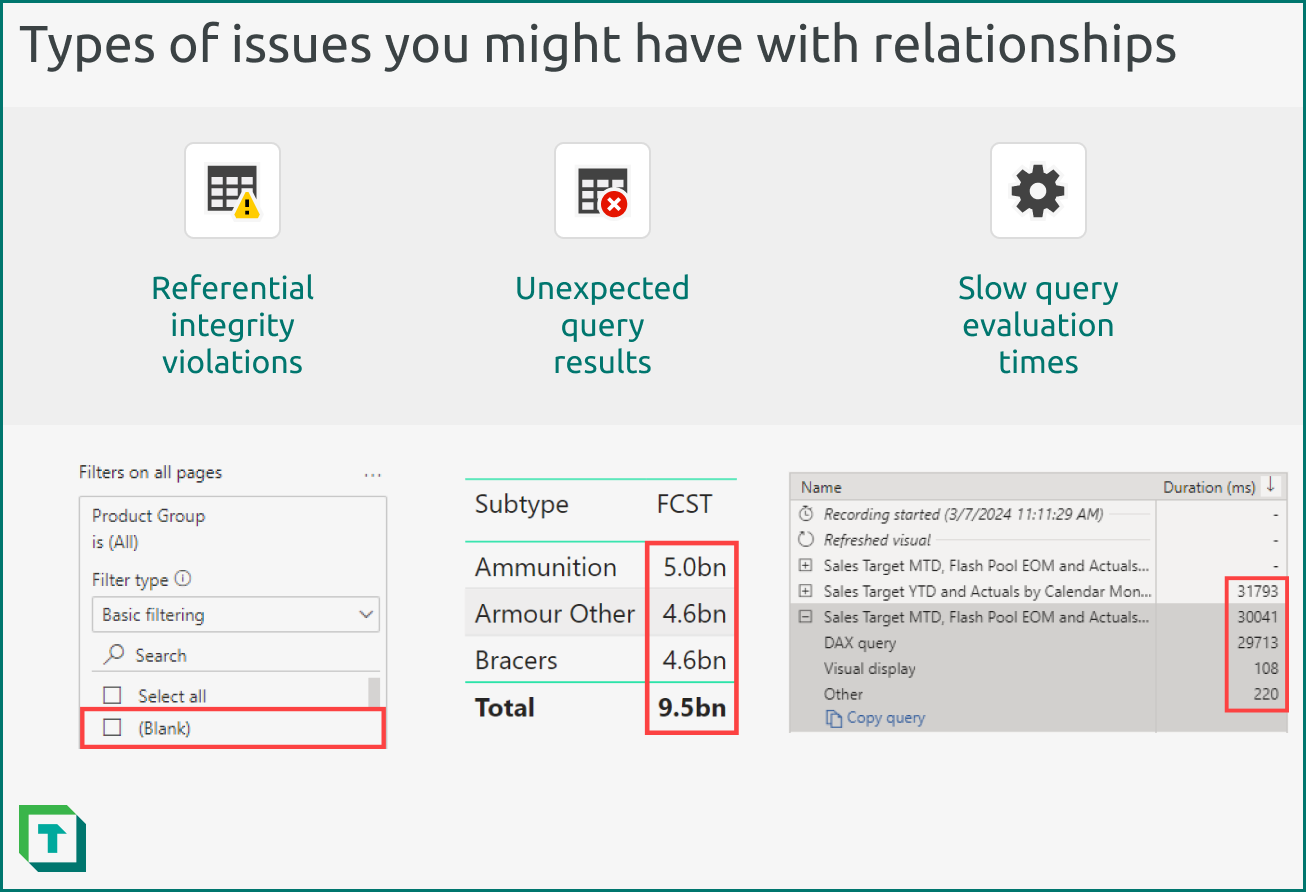This screenshot has height=892, width=1306.
Task: Click the info icon next to Filter type
Action: [x=182, y=577]
